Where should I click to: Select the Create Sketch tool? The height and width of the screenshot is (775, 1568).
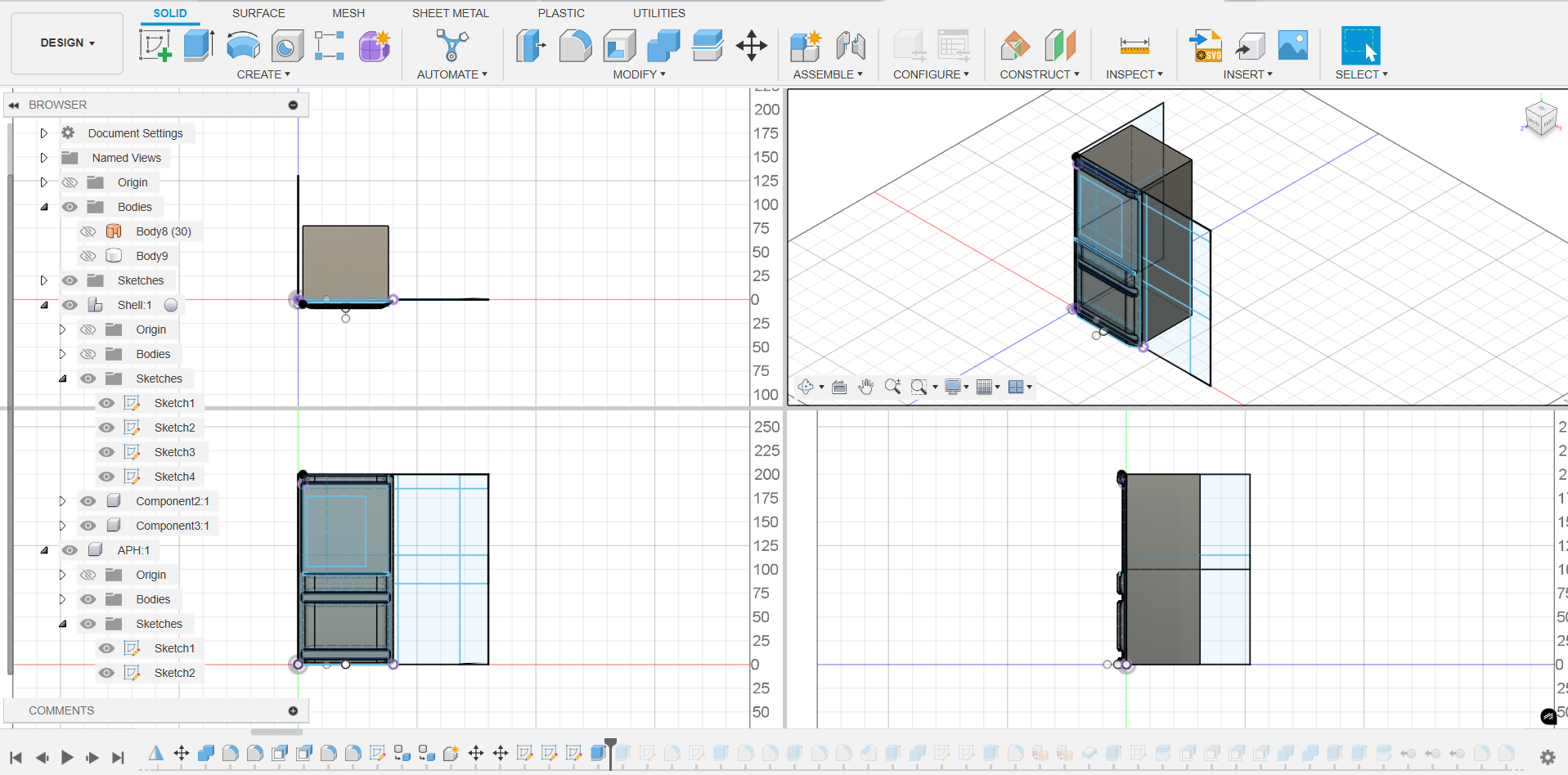point(155,46)
